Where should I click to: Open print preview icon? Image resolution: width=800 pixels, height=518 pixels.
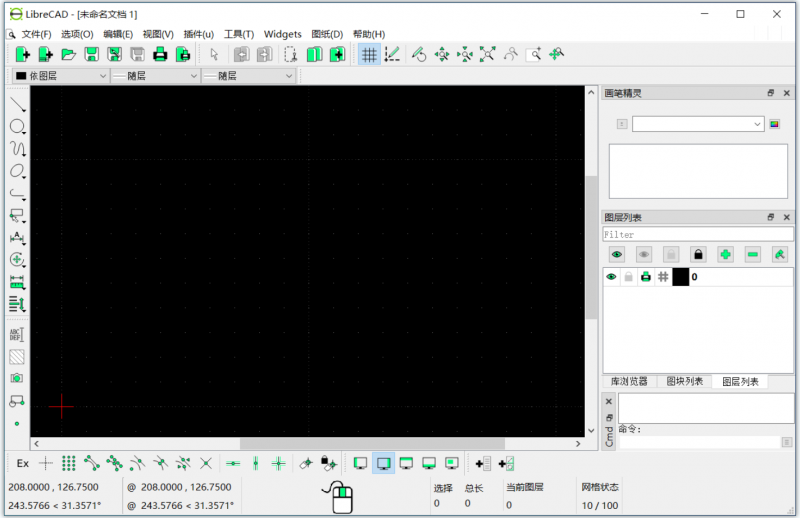(x=183, y=55)
